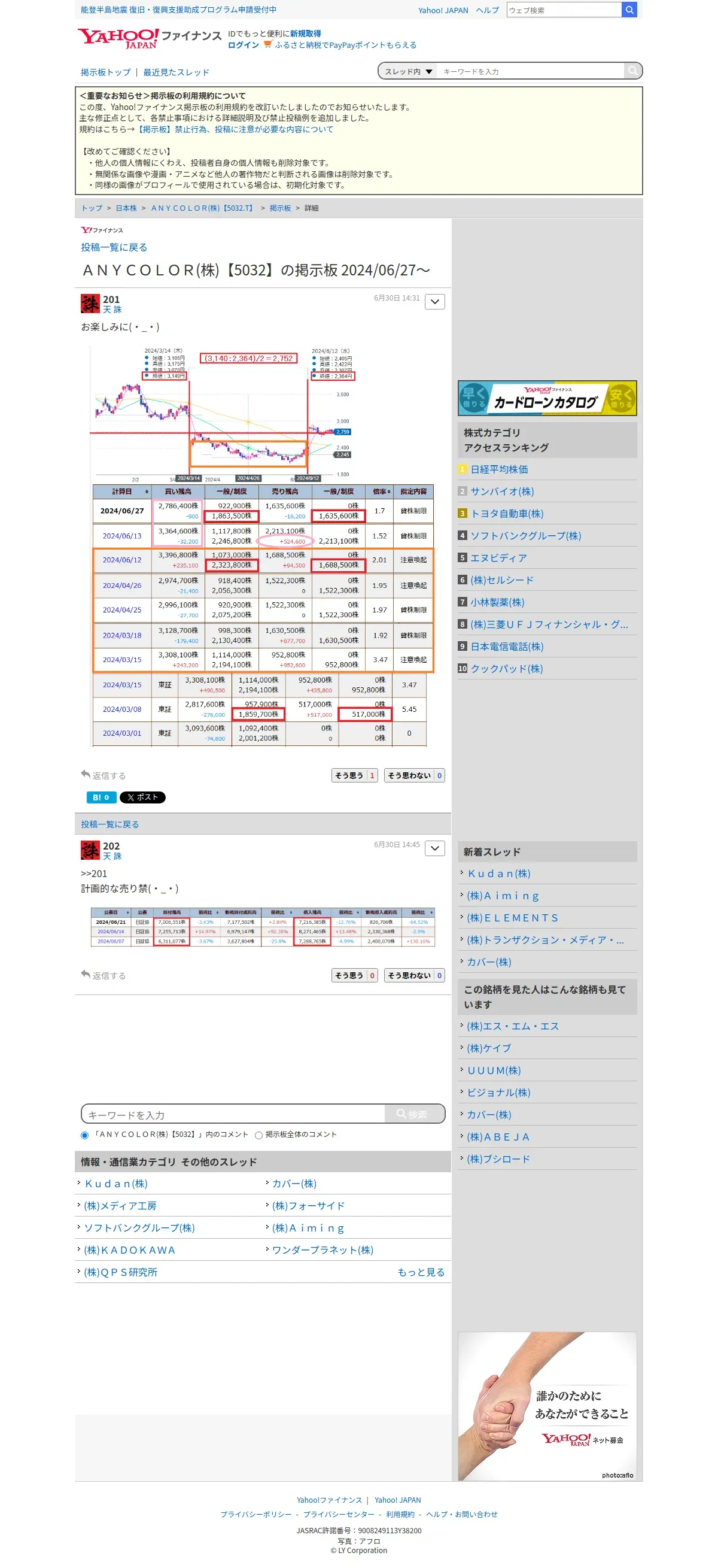Click the Hatena bookmark B! button
The width and height of the screenshot is (718, 1568).
[101, 797]
